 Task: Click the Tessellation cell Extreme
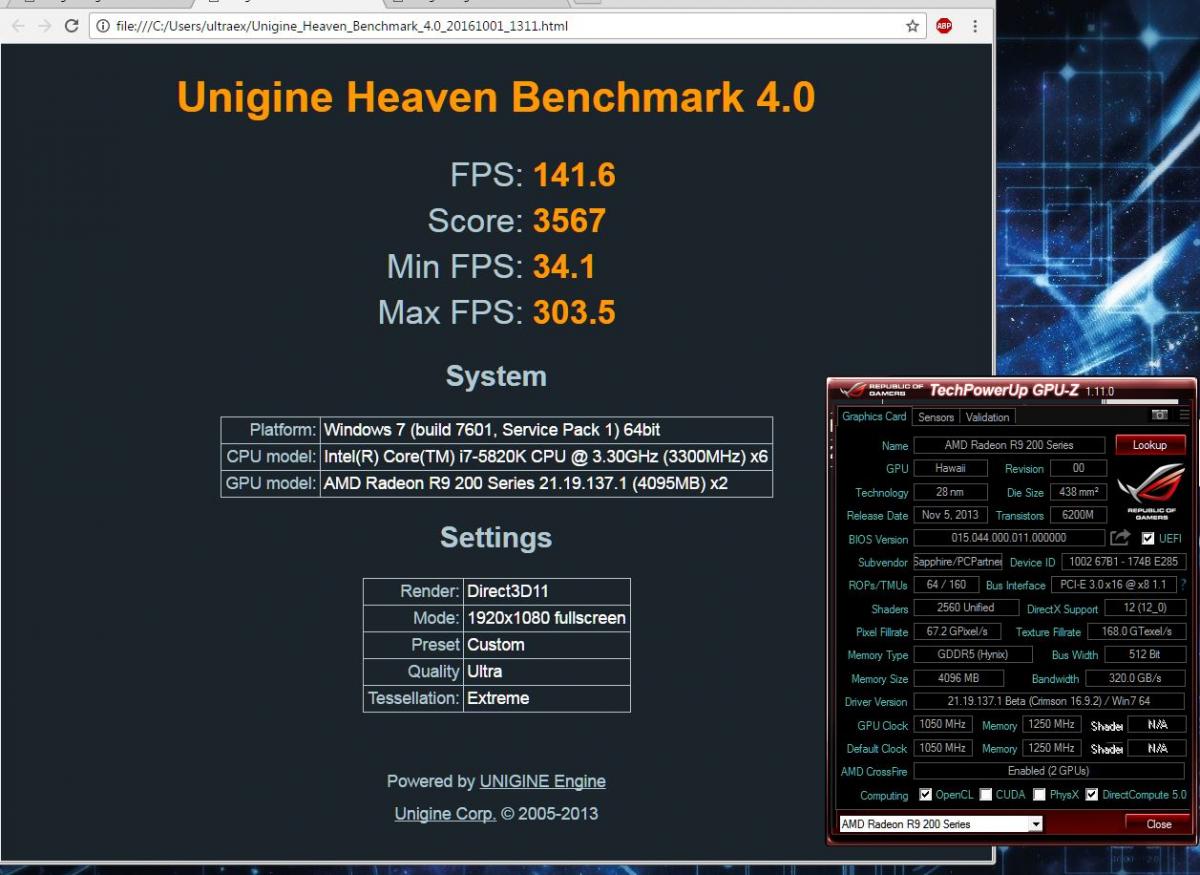(x=547, y=698)
